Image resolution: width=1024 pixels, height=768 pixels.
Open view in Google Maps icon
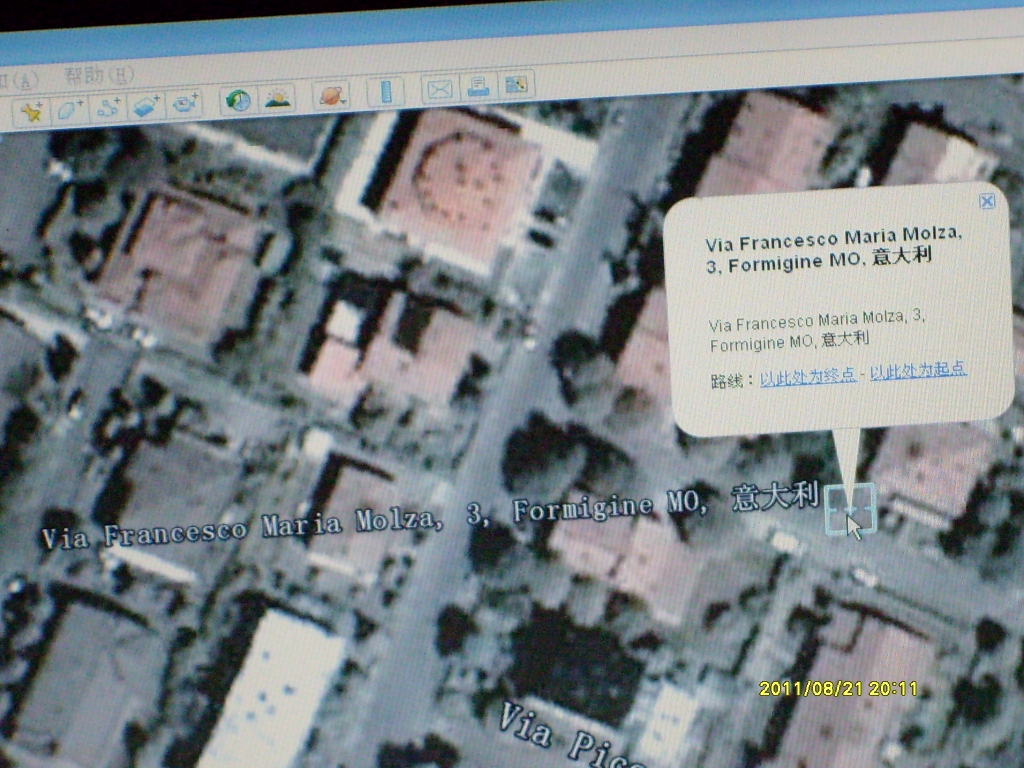click(x=516, y=85)
